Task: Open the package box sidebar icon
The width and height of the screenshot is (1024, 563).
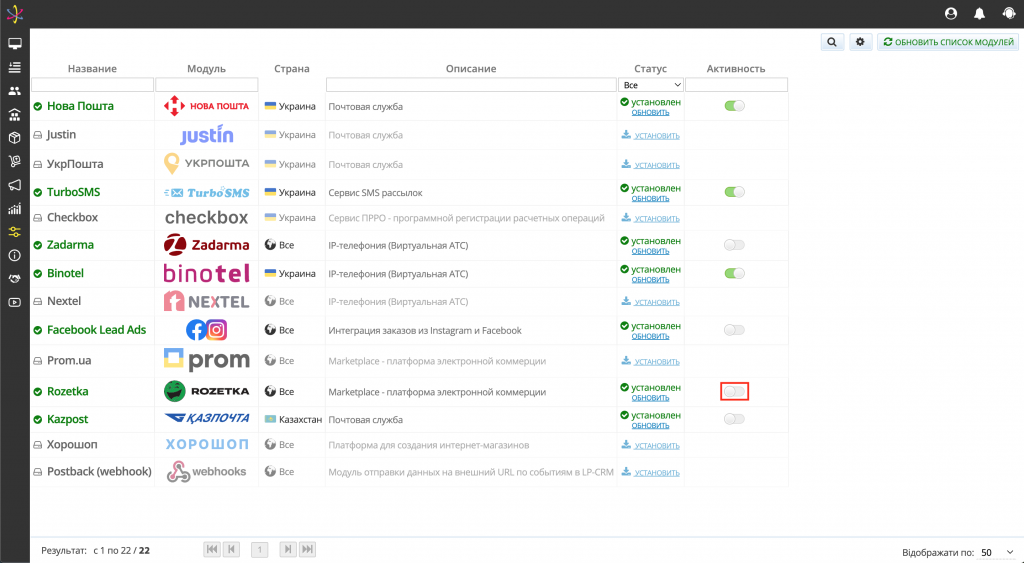Action: pyautogui.click(x=14, y=138)
